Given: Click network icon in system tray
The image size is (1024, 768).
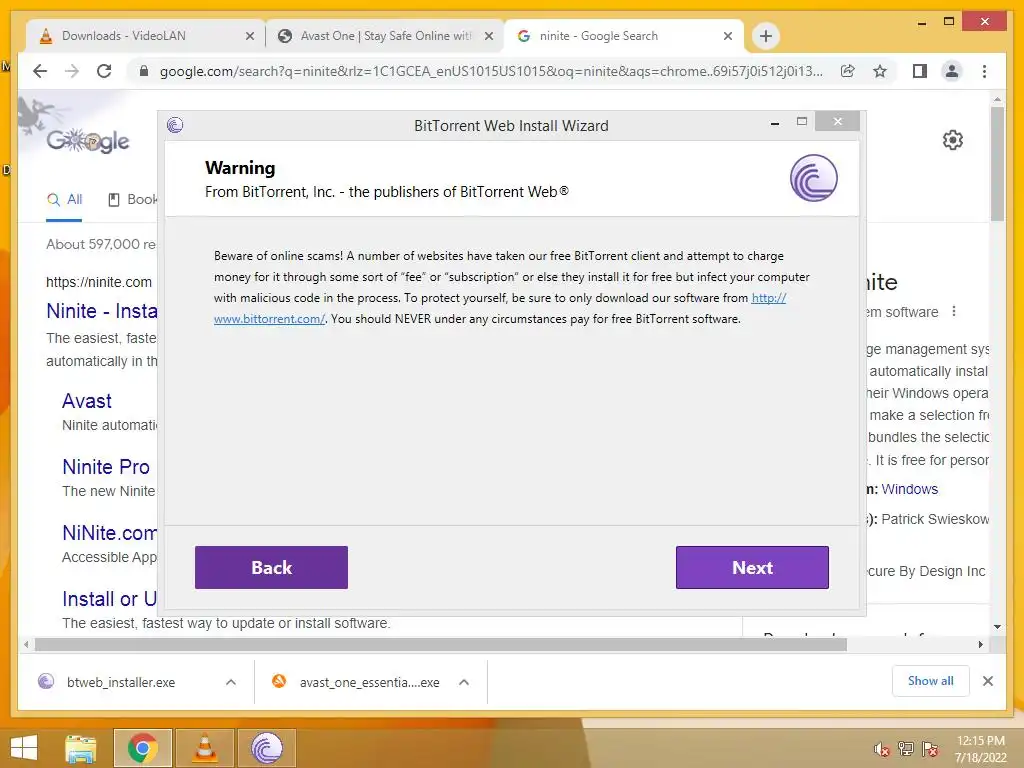Looking at the screenshot, I should click(906, 749).
